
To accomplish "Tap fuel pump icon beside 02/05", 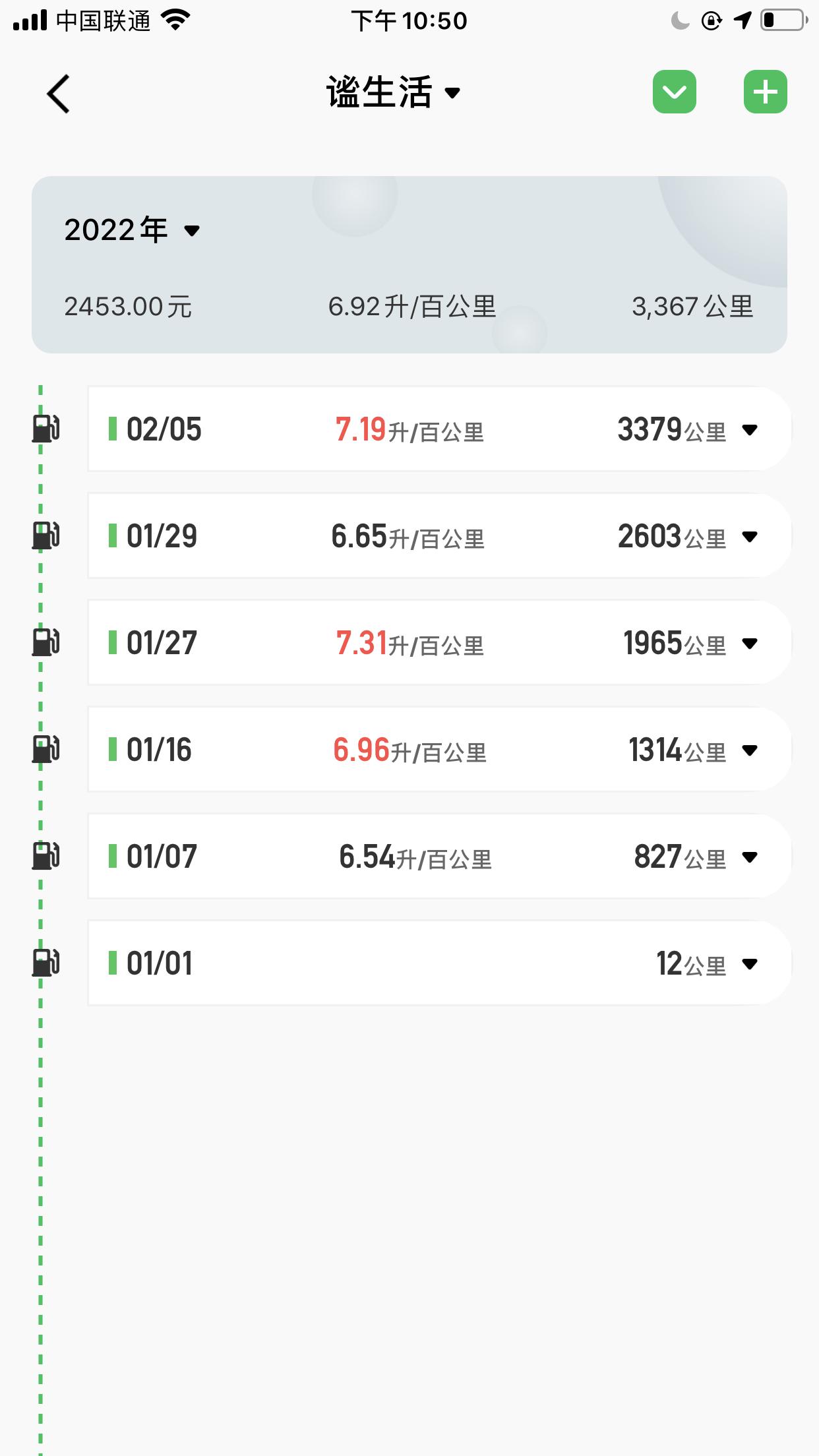I will click(46, 429).
